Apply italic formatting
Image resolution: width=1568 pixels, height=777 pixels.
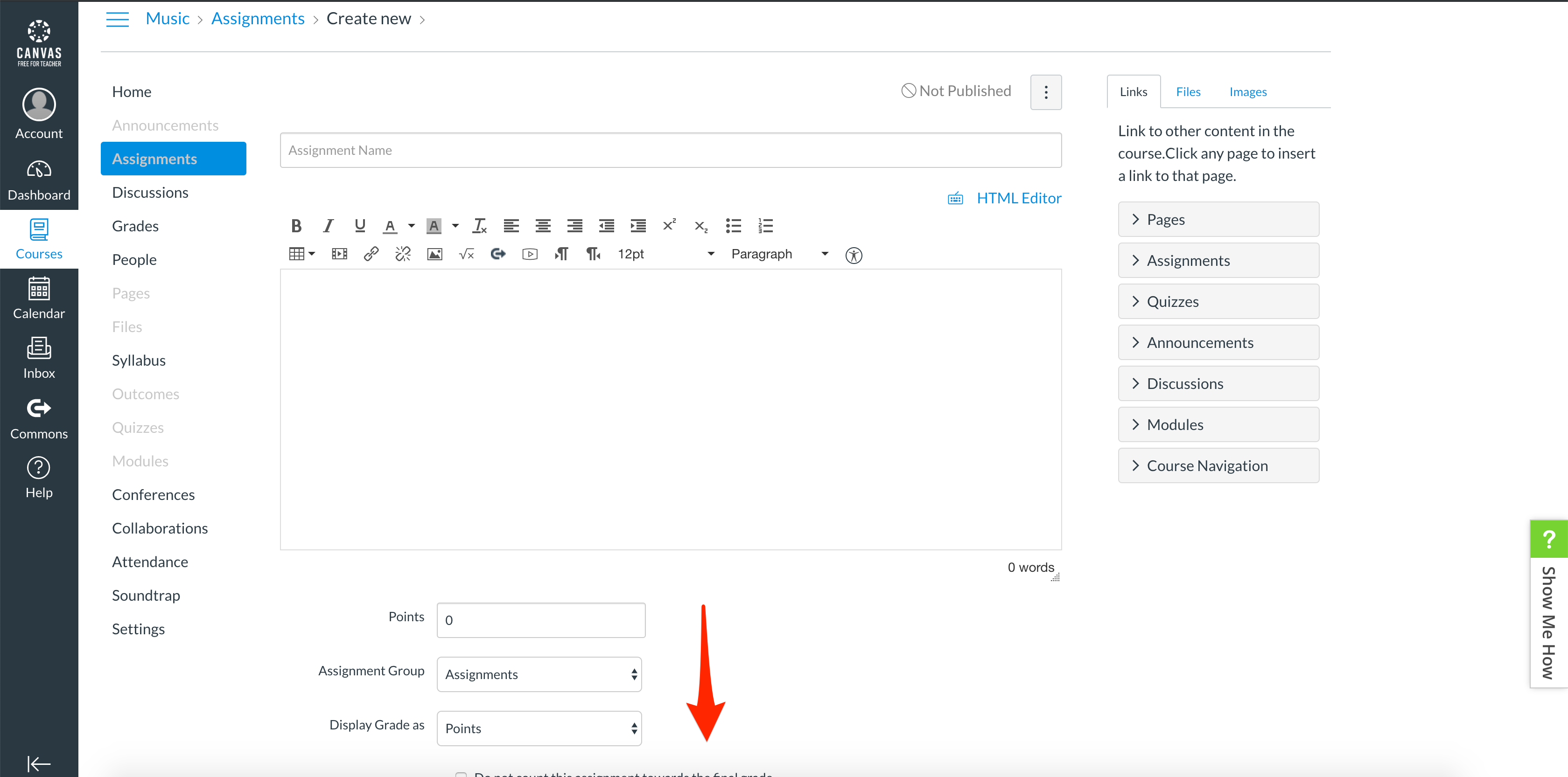click(x=328, y=226)
